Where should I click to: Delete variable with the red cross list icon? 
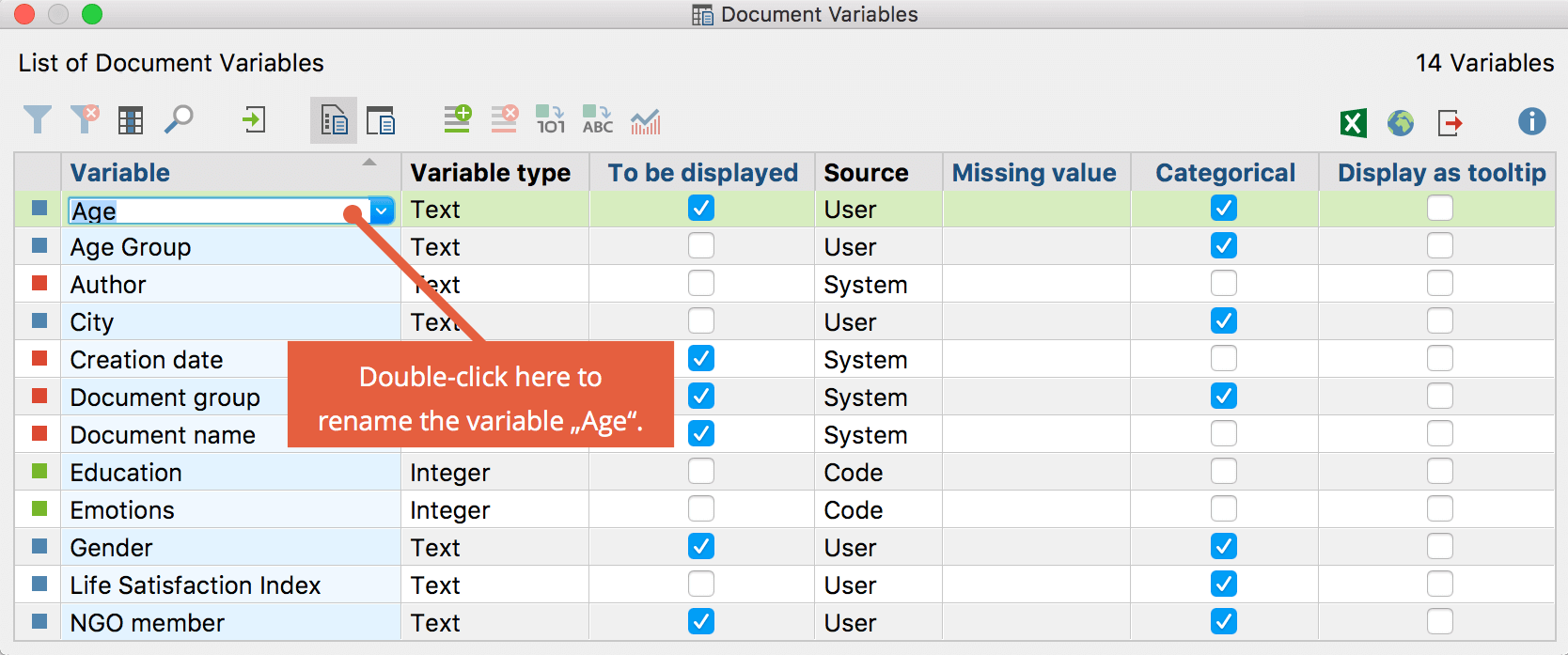tap(505, 118)
